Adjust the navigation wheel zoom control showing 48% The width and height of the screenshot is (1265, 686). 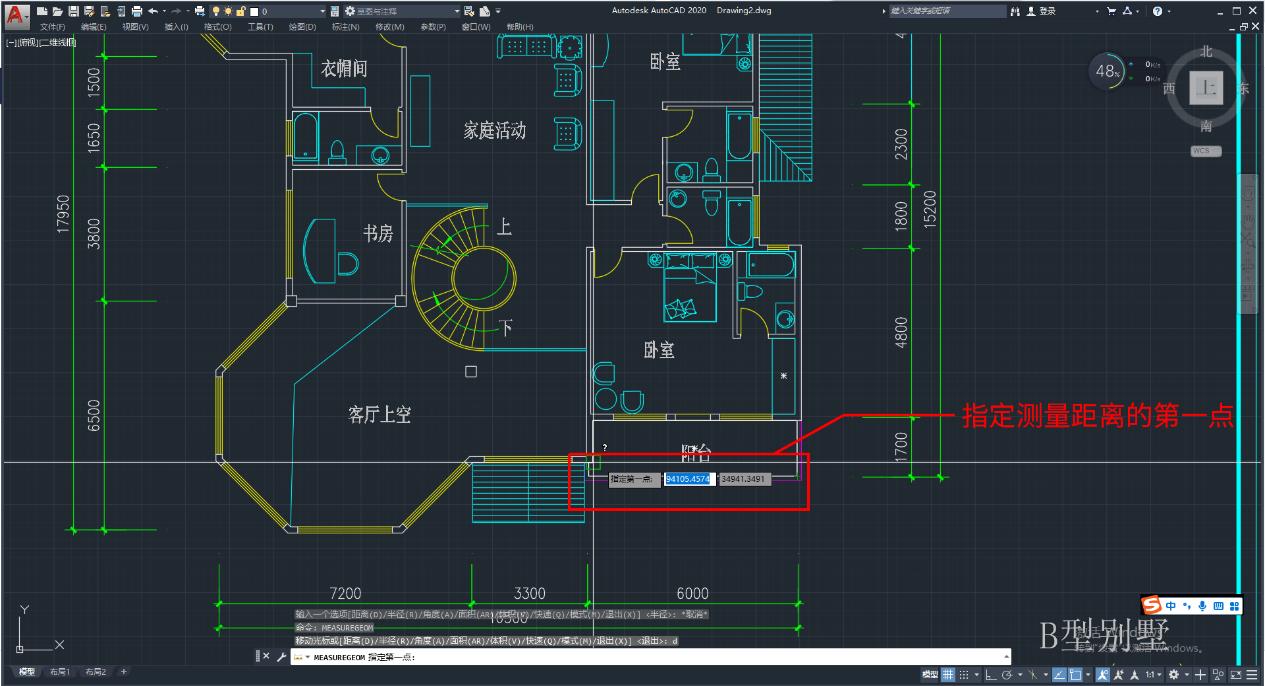point(1107,72)
